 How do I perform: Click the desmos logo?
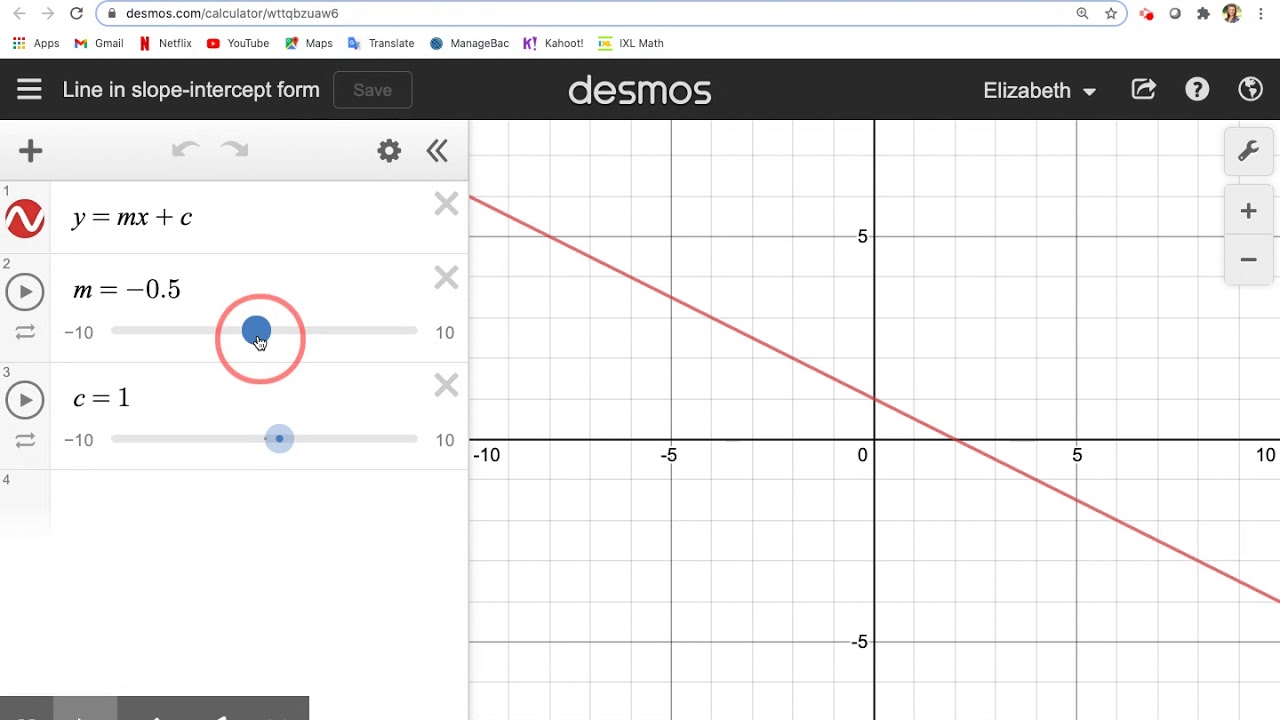pyautogui.click(x=640, y=91)
